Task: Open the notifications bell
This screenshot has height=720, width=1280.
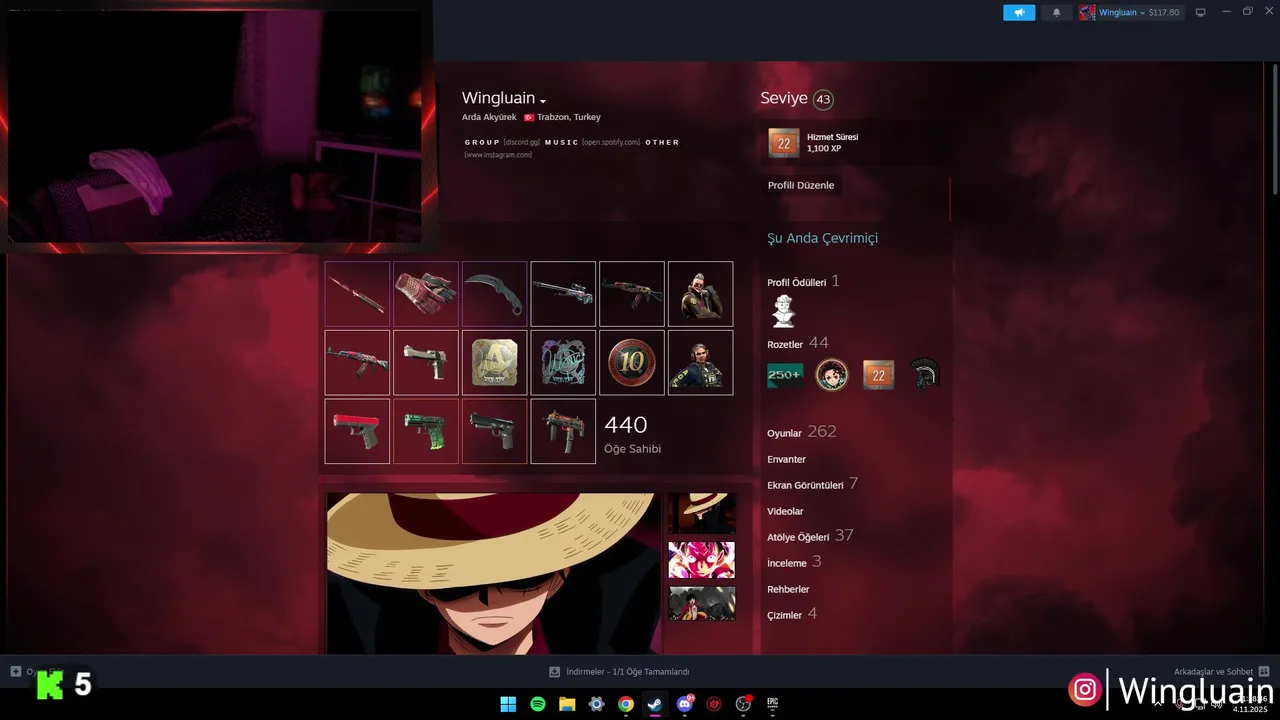Action: coord(1056,12)
